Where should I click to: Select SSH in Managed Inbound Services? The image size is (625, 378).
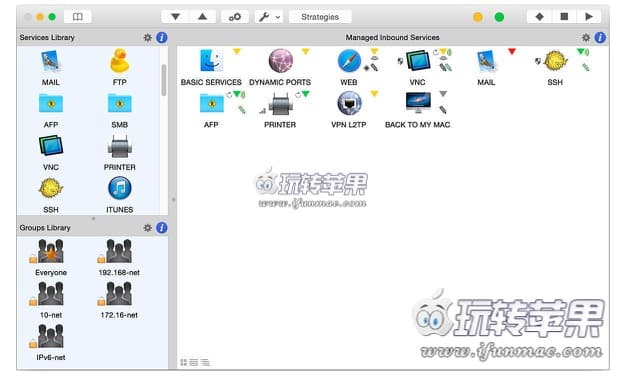pyautogui.click(x=556, y=61)
